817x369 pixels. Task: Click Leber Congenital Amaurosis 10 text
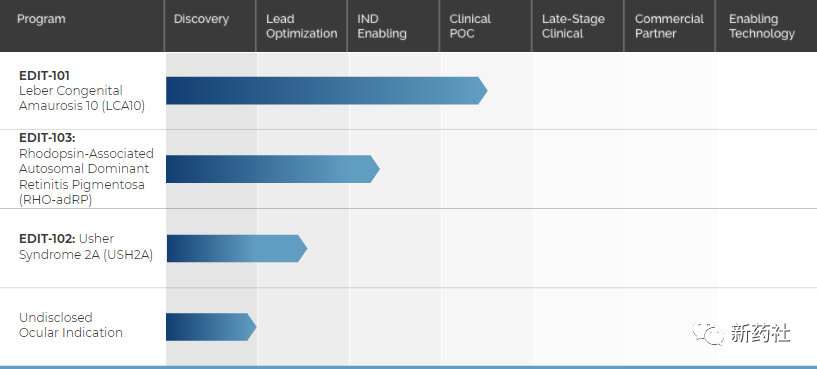click(x=82, y=98)
